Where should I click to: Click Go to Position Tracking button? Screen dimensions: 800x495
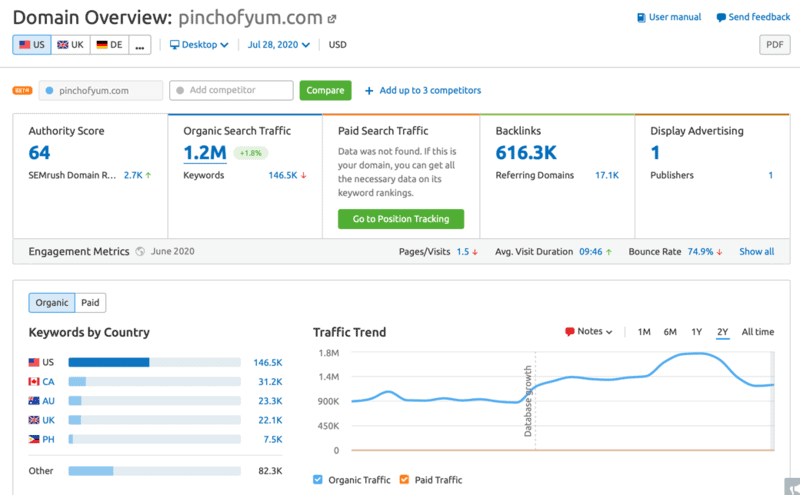401,219
